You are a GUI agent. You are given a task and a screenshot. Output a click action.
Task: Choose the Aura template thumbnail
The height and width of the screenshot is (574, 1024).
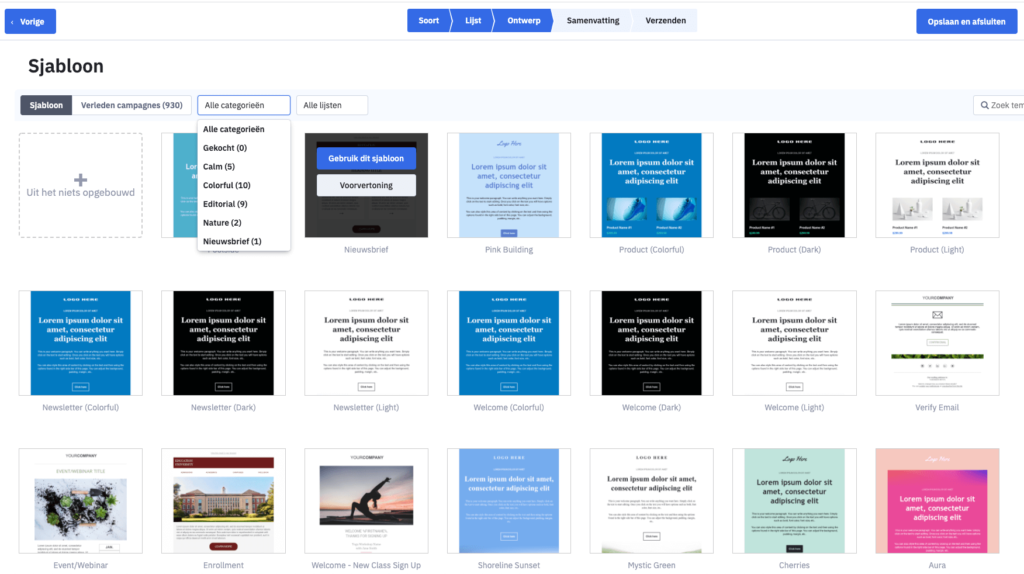point(937,500)
